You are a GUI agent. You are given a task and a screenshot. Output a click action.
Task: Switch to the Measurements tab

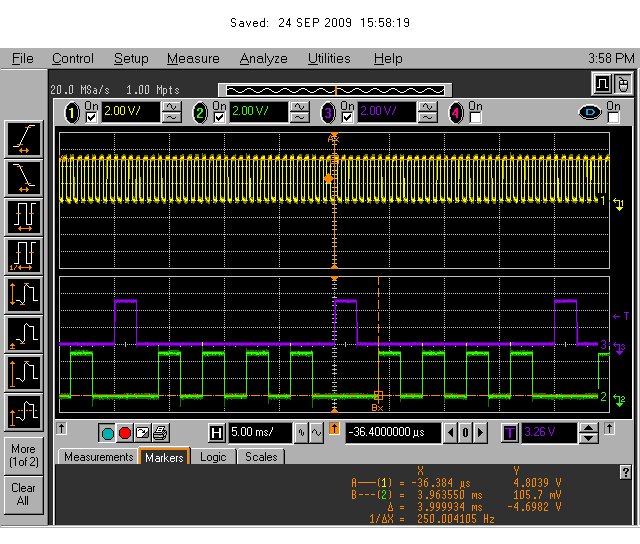pos(98,457)
